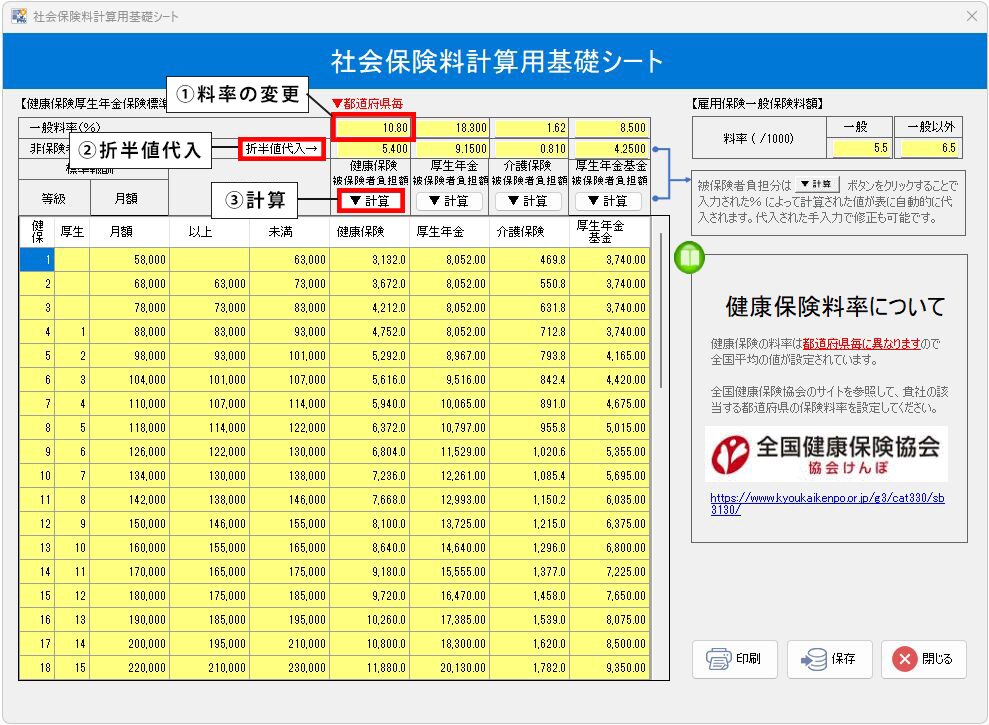
Task: Click ▼計算 under 厚生年金 被保険者負担額
Action: tap(449, 200)
